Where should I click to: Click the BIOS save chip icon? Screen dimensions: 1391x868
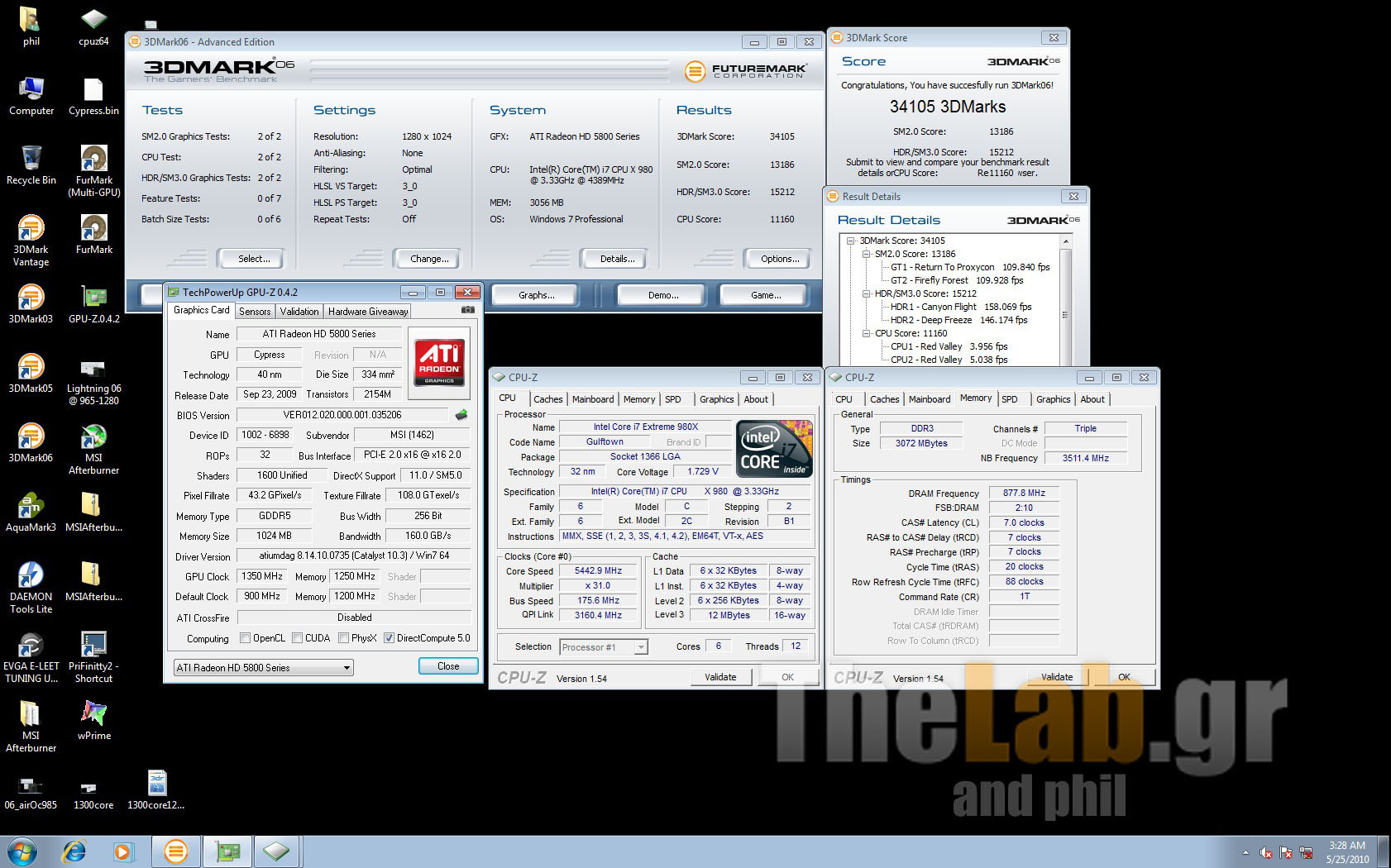point(461,415)
